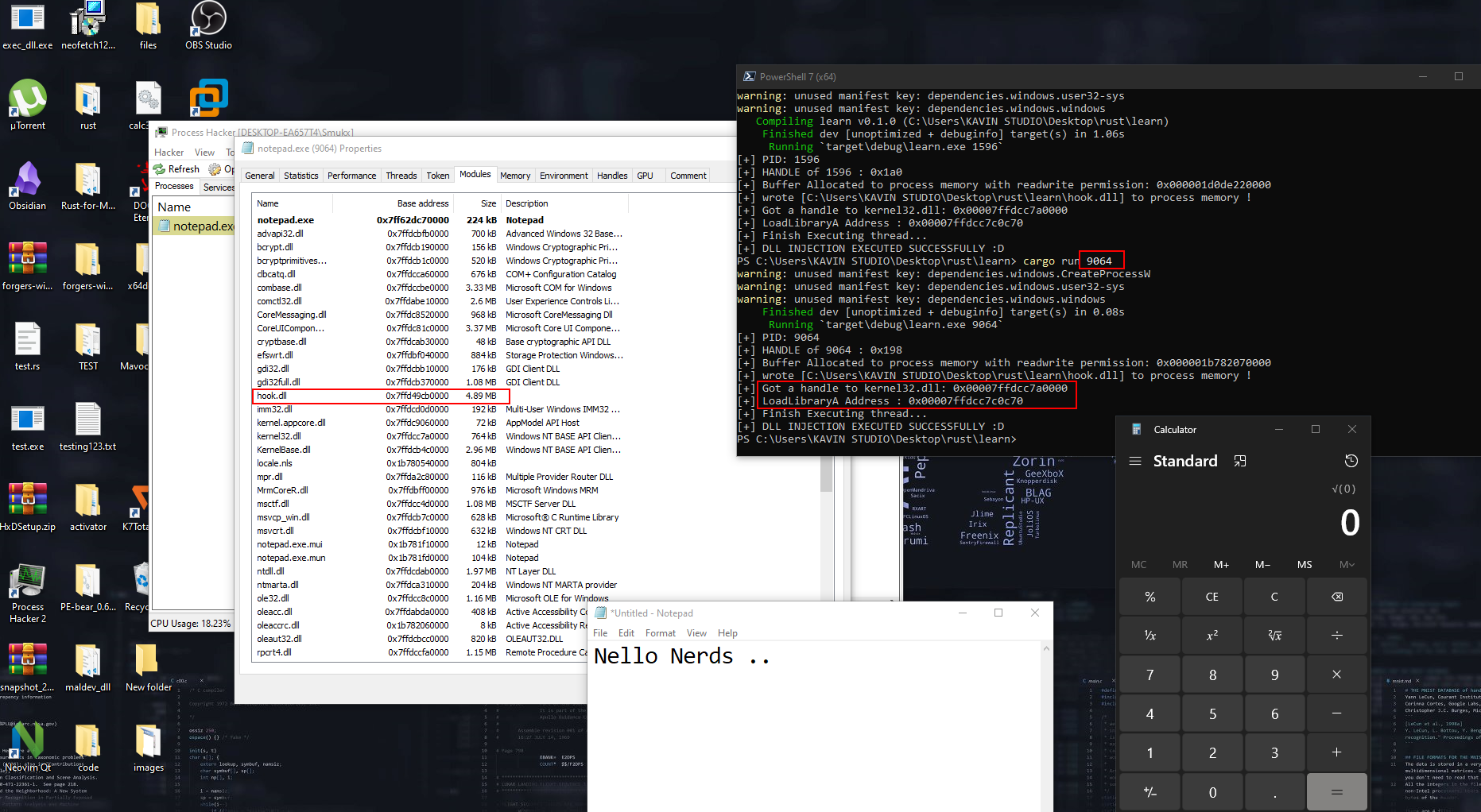The image size is (1481, 812).
Task: Launch Neovim Qt desktop shortcut
Action: click(28, 747)
